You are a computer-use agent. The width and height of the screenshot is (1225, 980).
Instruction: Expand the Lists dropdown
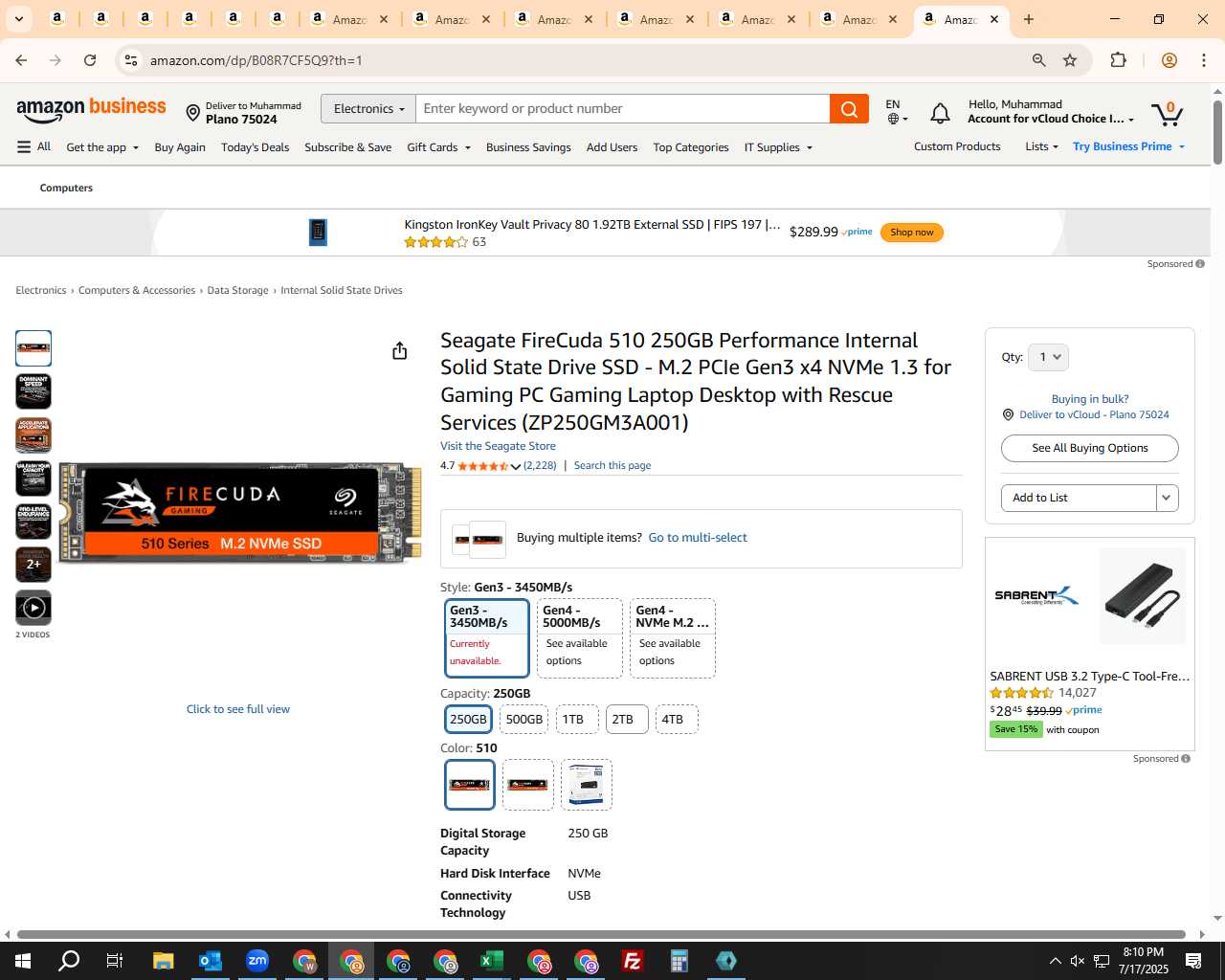[x=1041, y=146]
